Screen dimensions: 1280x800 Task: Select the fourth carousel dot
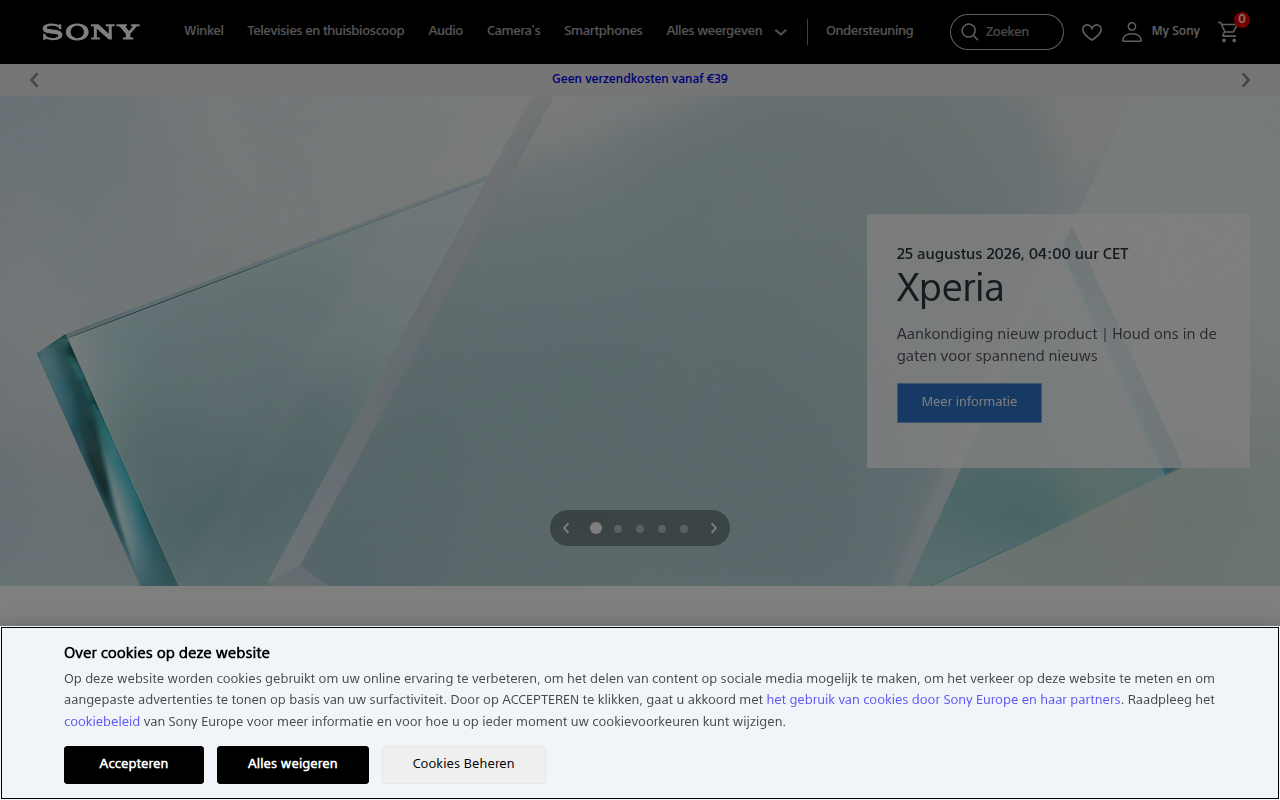coord(662,529)
